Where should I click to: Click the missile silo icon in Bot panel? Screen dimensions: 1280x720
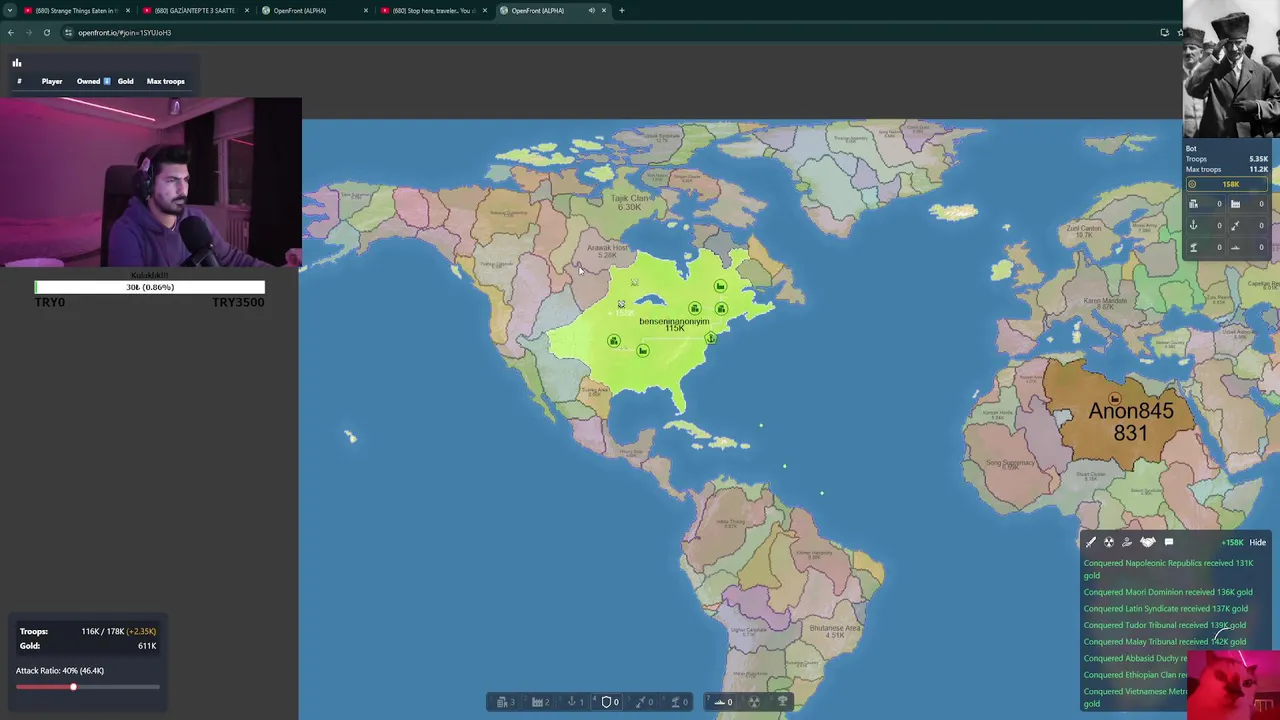coord(1235,225)
